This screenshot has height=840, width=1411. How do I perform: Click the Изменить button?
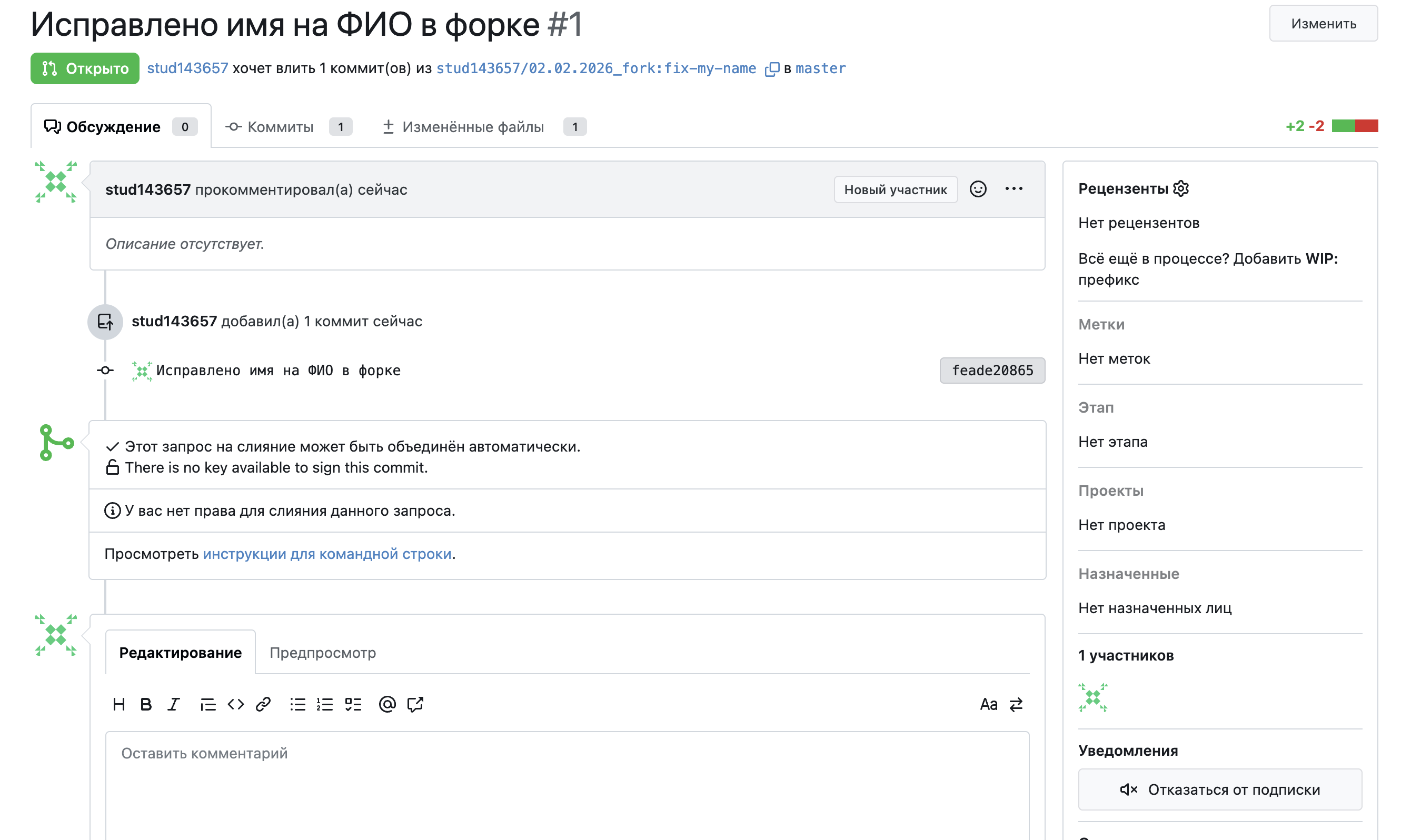tap(1323, 24)
